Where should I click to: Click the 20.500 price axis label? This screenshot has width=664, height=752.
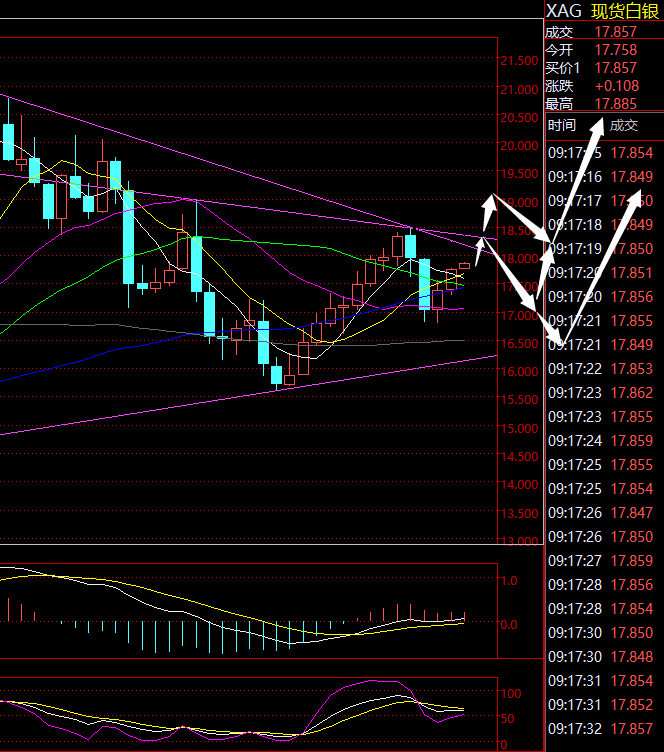click(x=520, y=118)
